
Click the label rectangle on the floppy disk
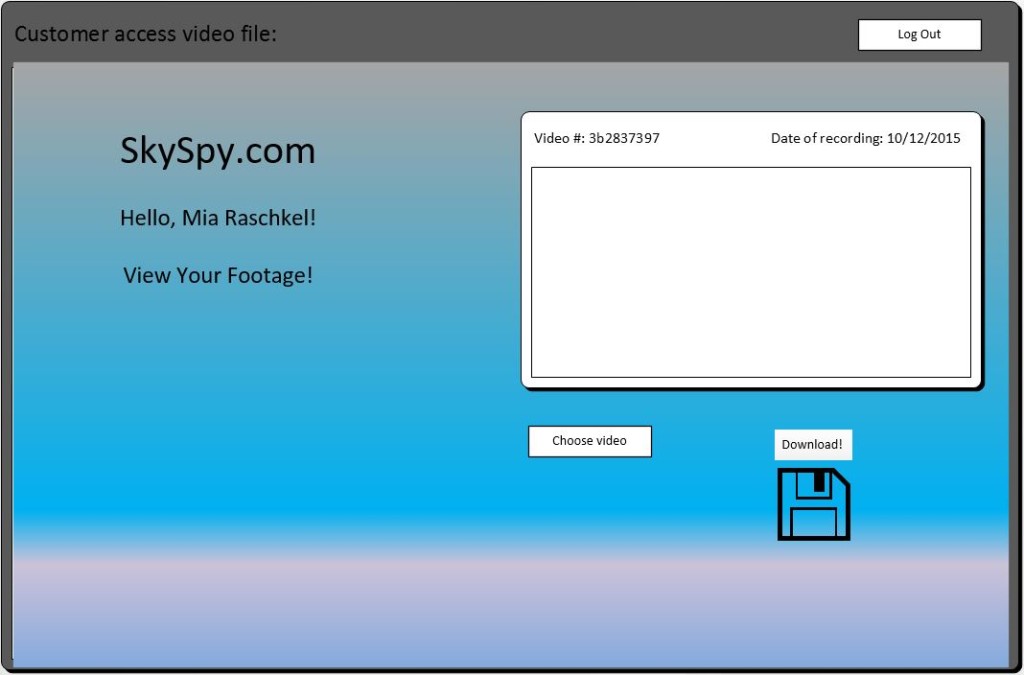[x=813, y=522]
